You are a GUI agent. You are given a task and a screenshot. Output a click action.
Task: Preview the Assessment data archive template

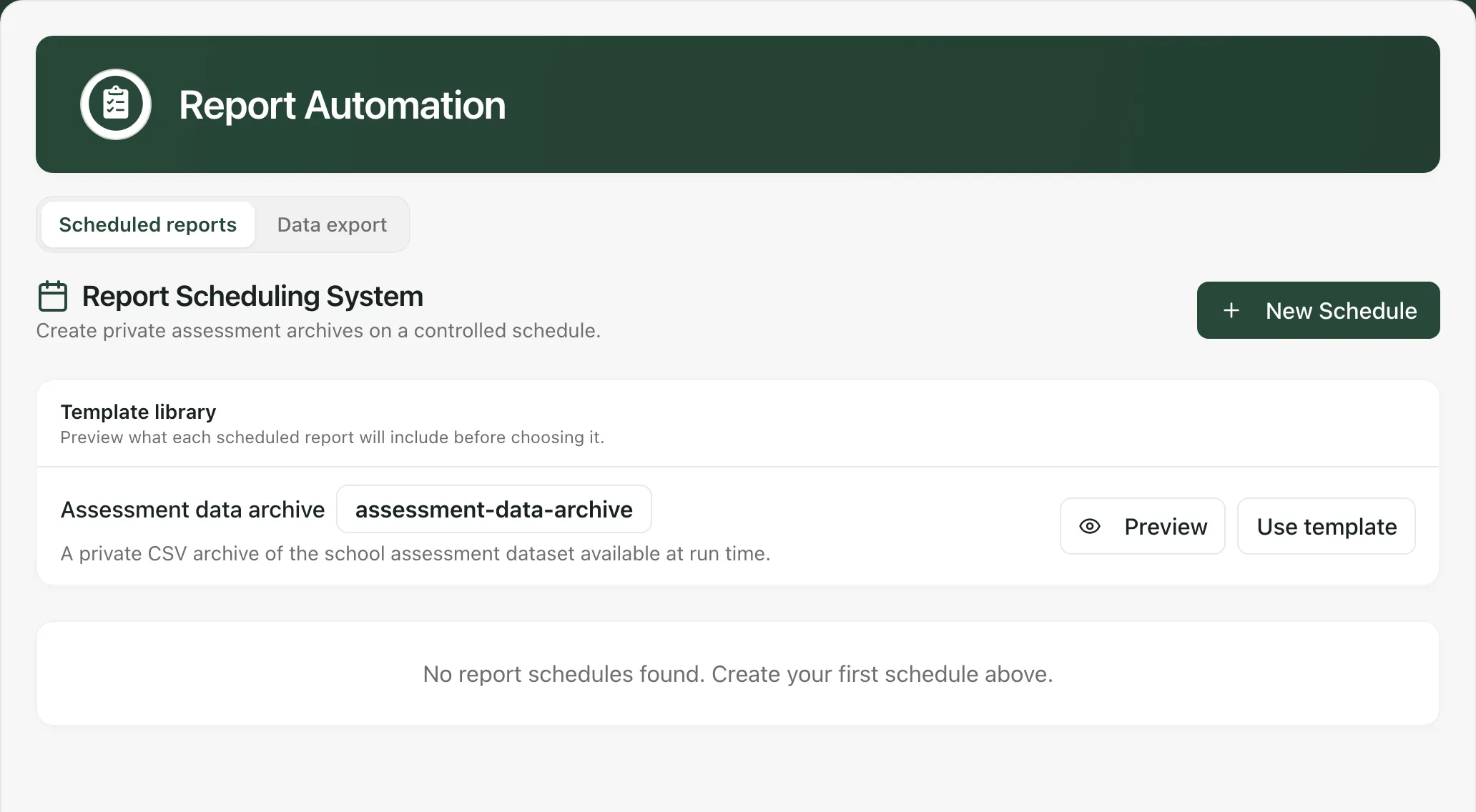1142,526
